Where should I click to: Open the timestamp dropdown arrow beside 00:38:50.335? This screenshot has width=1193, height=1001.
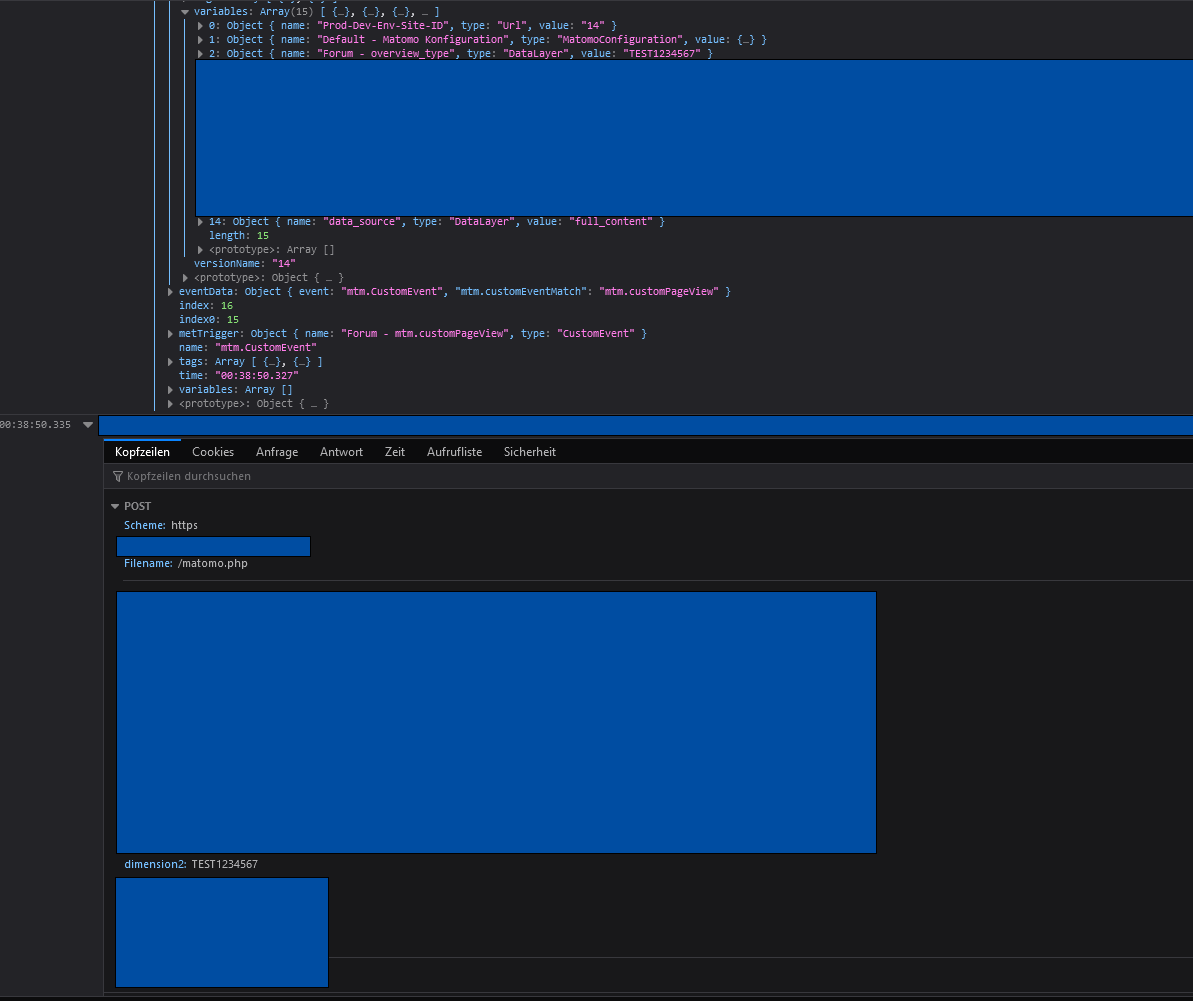(x=88, y=424)
